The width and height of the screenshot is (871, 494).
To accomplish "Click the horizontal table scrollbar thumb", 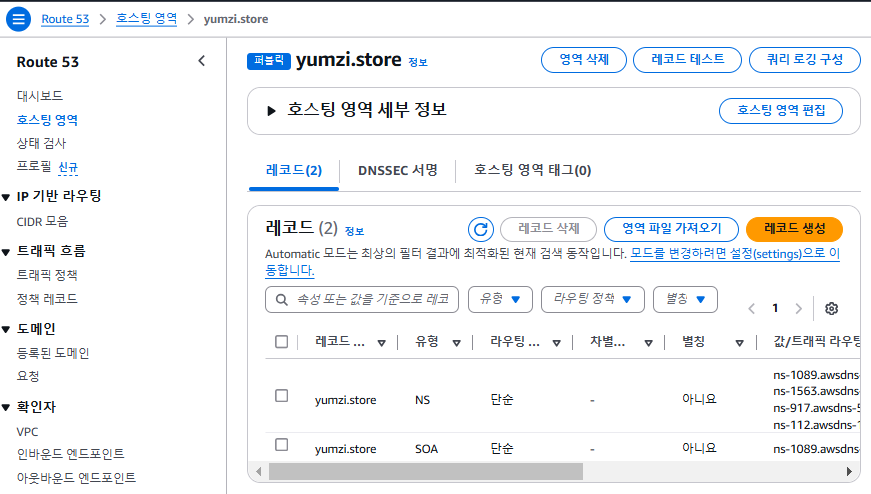I will pyautogui.click(x=426, y=472).
